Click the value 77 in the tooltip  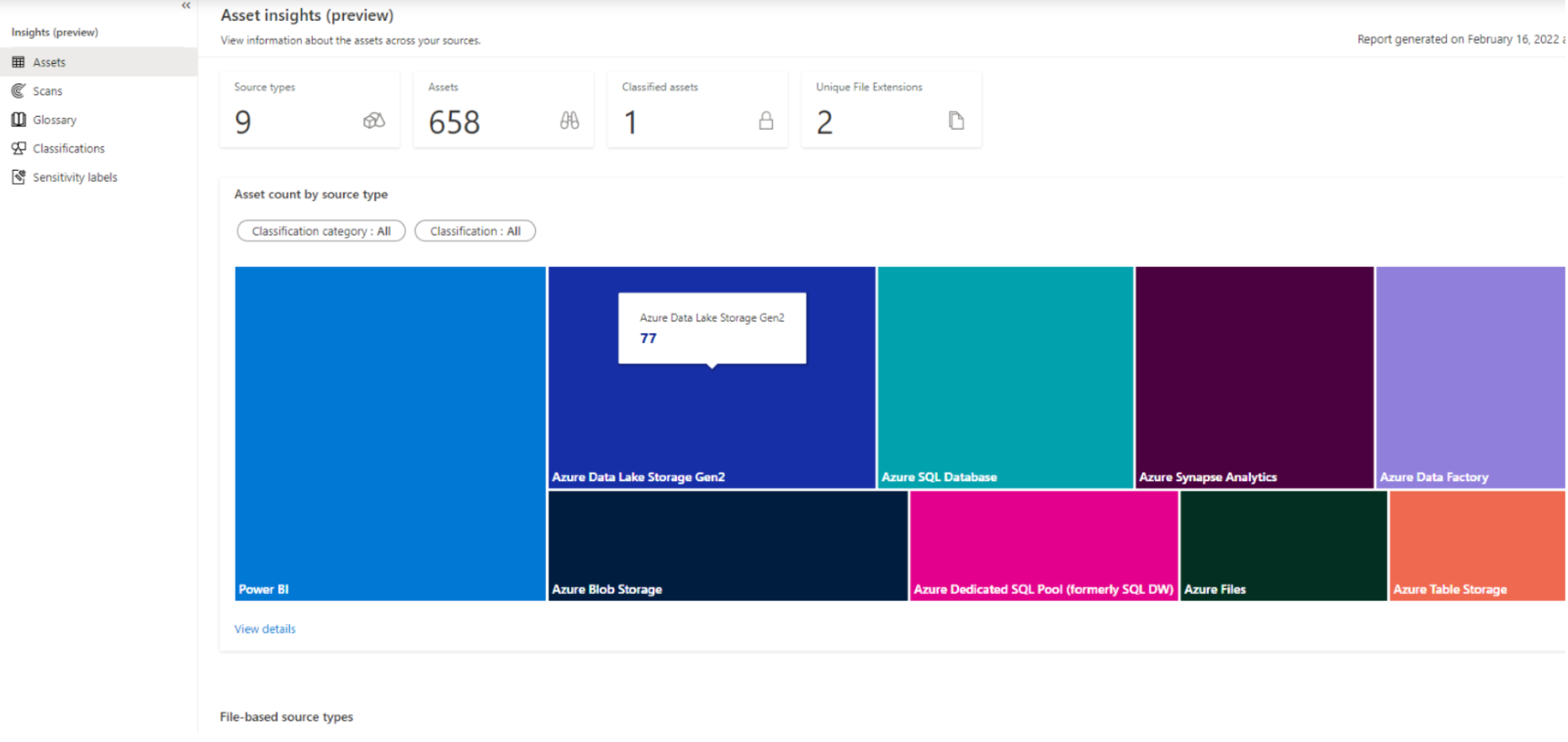[648, 338]
